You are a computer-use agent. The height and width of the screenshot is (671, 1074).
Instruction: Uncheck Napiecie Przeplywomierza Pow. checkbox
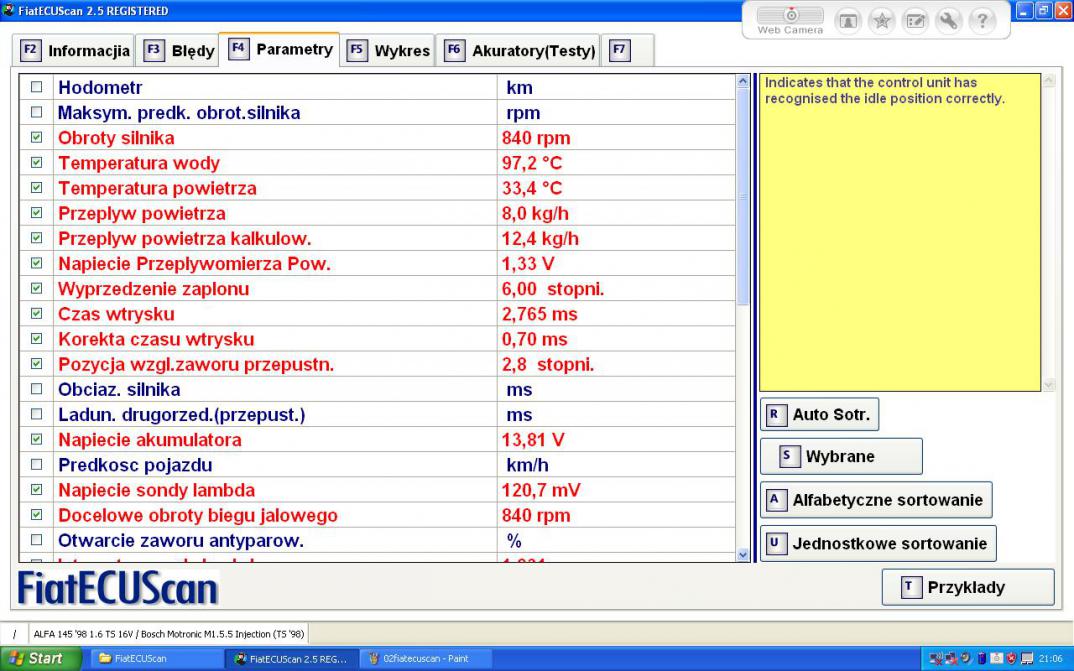36,263
